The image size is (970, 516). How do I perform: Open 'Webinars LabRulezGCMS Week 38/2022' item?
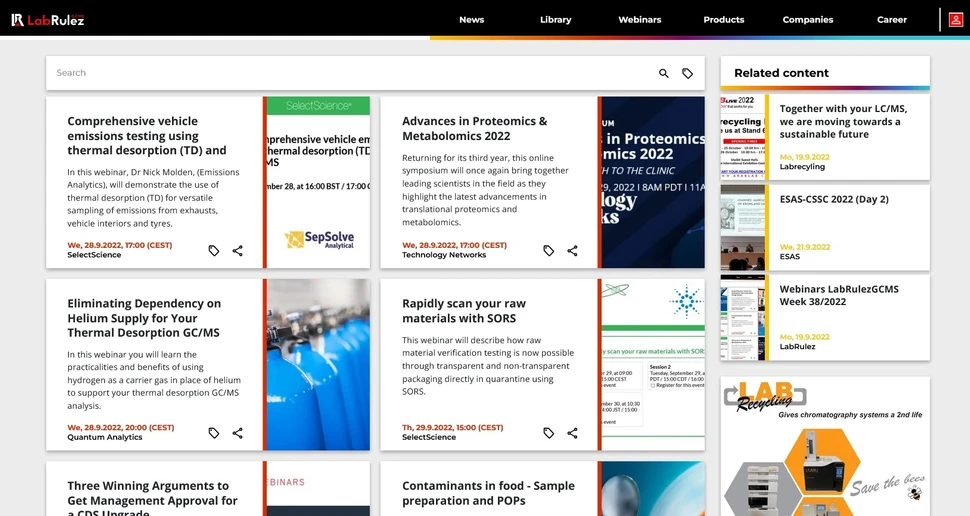pos(839,295)
